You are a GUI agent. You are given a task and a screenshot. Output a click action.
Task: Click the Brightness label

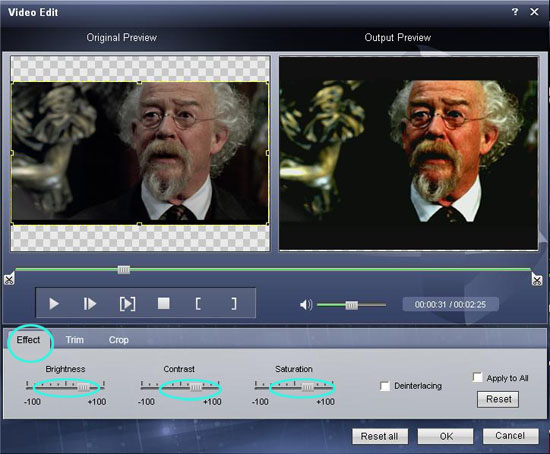pyautogui.click(x=65, y=369)
